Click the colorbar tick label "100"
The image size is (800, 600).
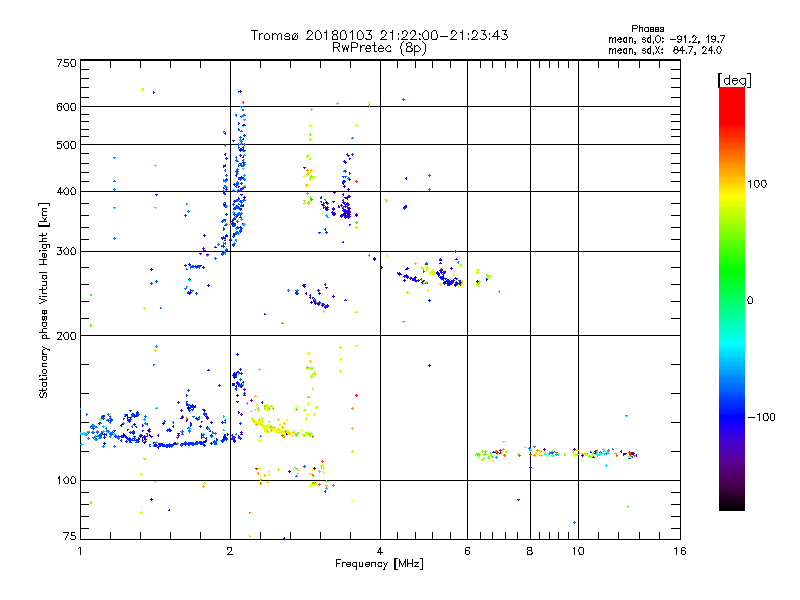coord(757,184)
